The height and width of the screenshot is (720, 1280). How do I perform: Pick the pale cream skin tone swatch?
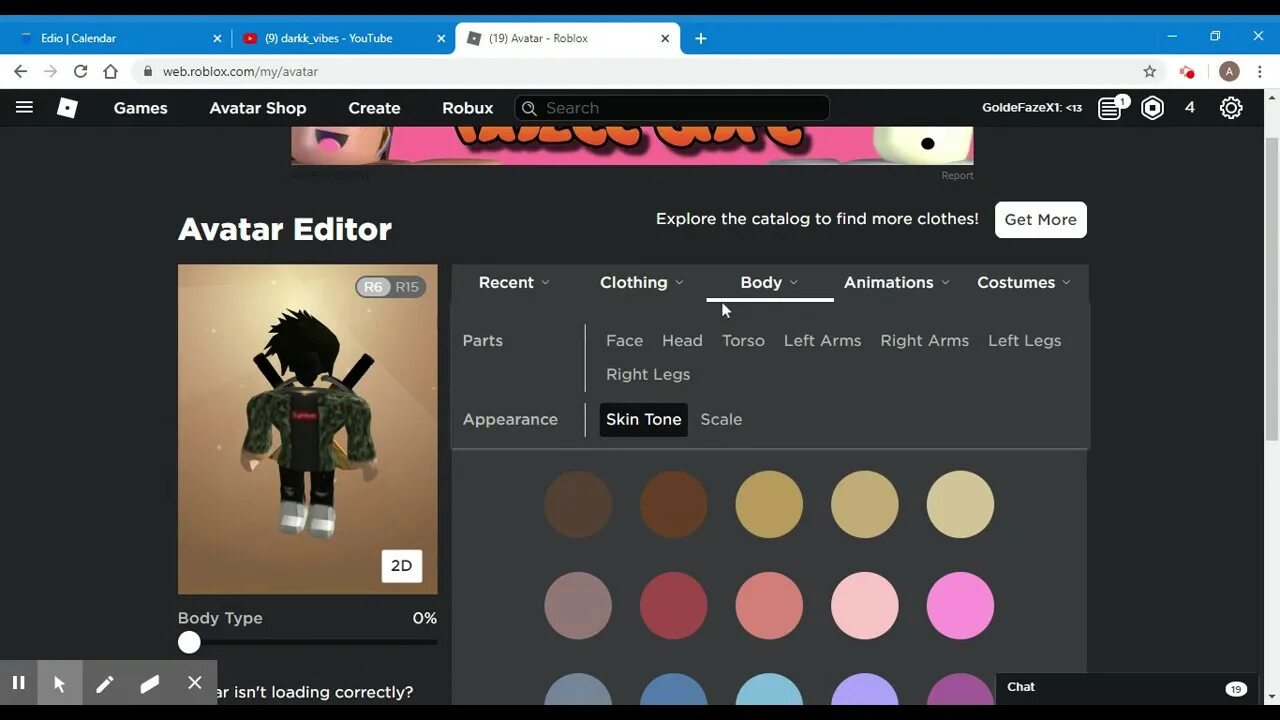(x=960, y=504)
